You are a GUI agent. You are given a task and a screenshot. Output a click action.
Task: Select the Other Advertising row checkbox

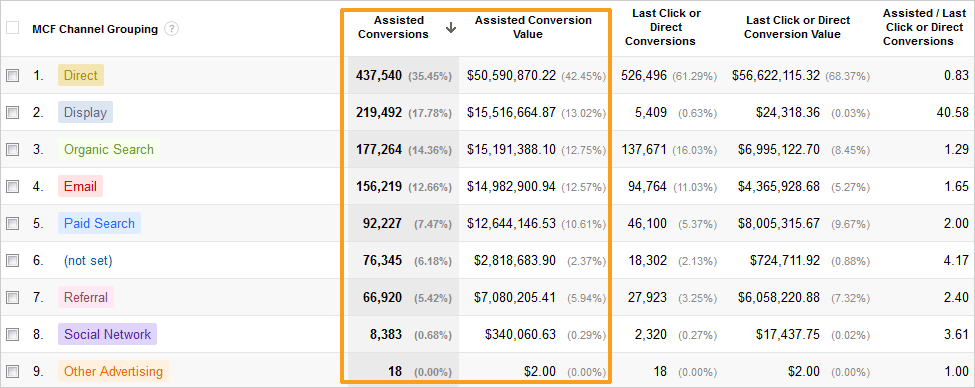coord(12,371)
